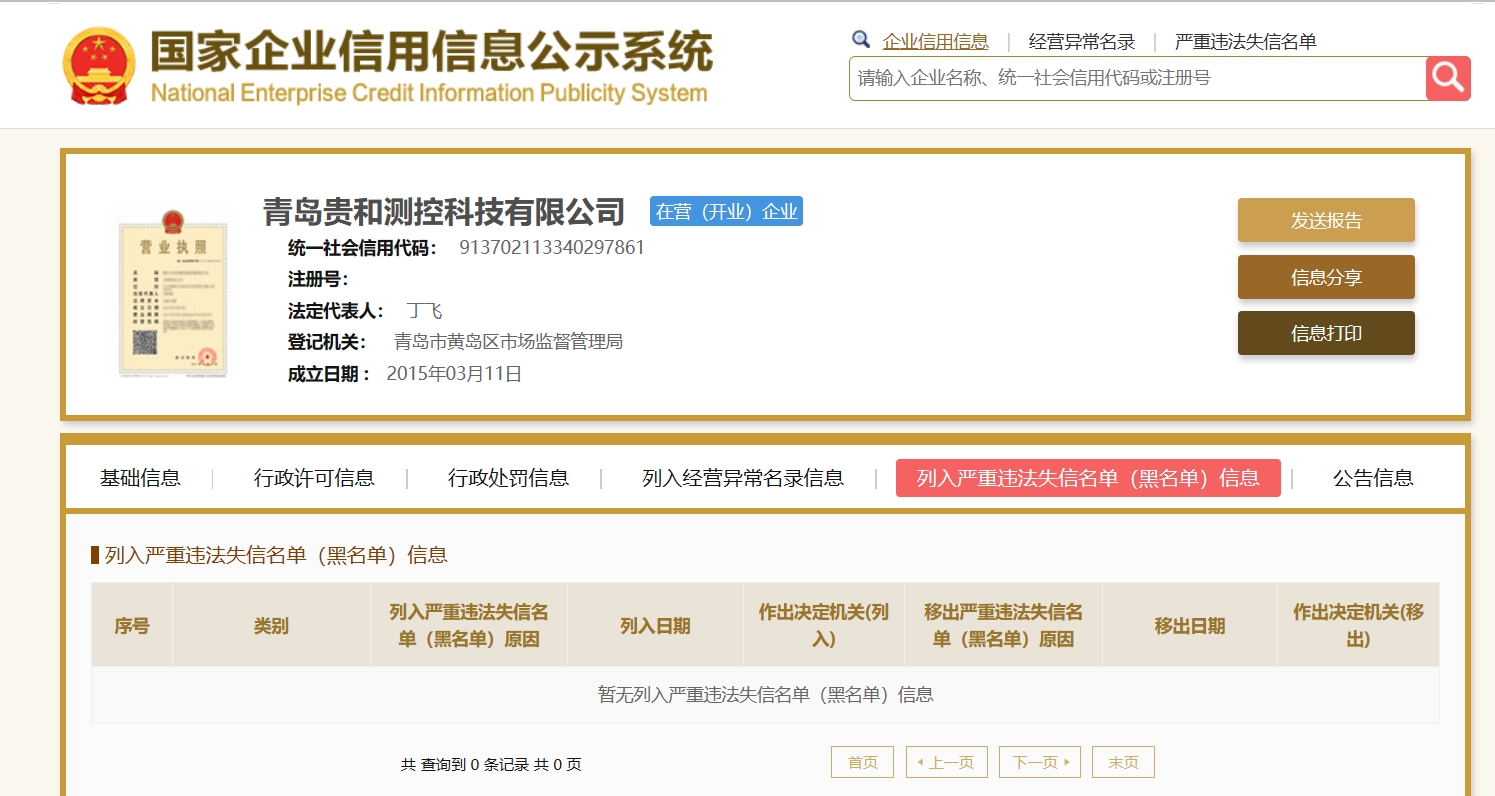Open the 列入经营异常名录信息 tab
The width and height of the screenshot is (1495, 796).
pos(743,478)
